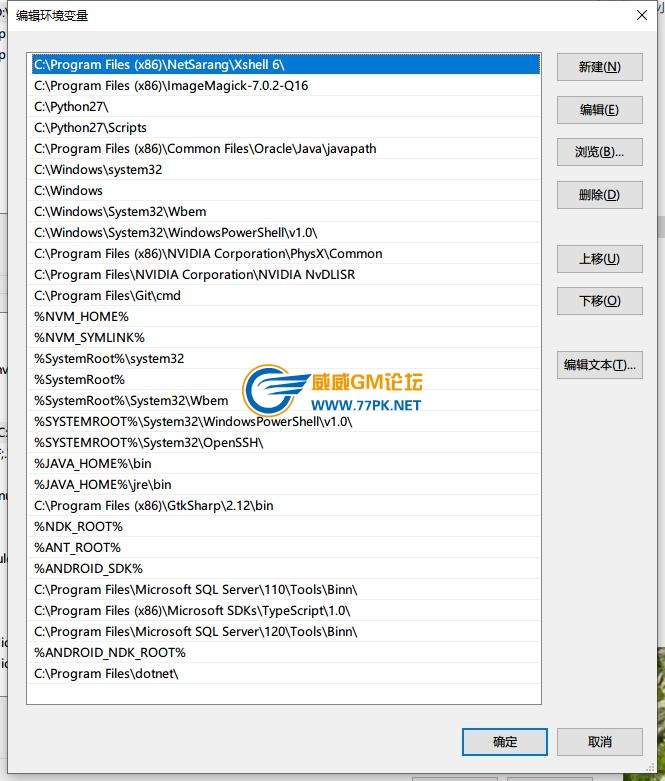The image size is (665, 781).
Task: Move entry up with 上移(U) button
Action: [599, 259]
